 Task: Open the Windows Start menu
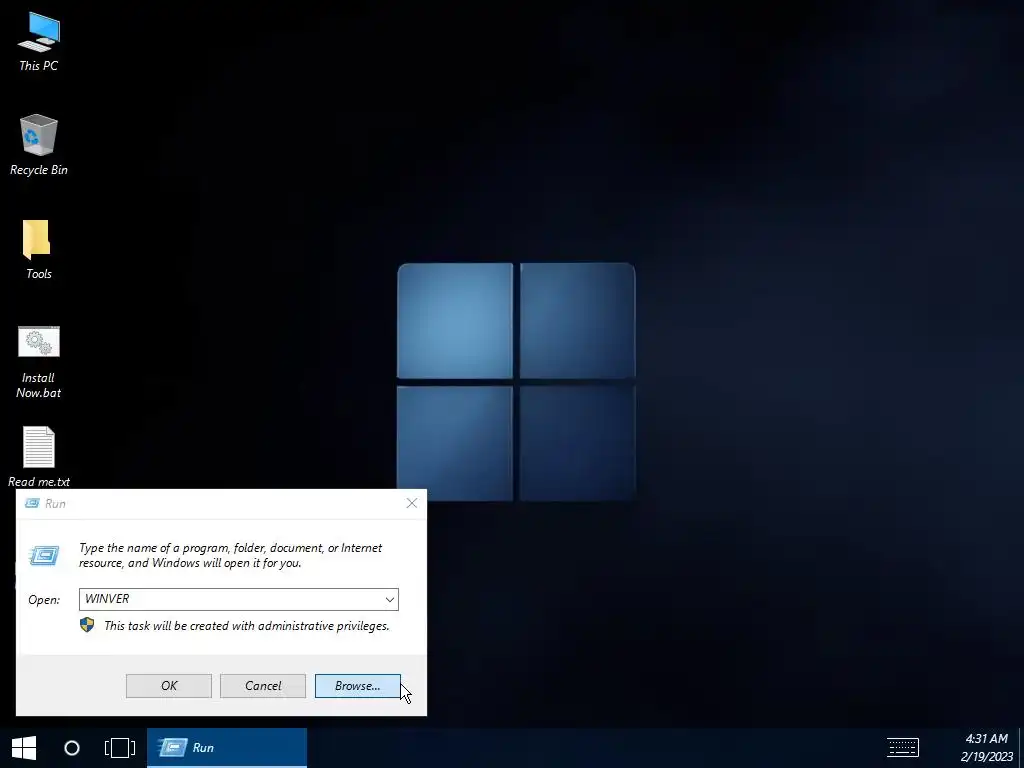[x=24, y=748]
